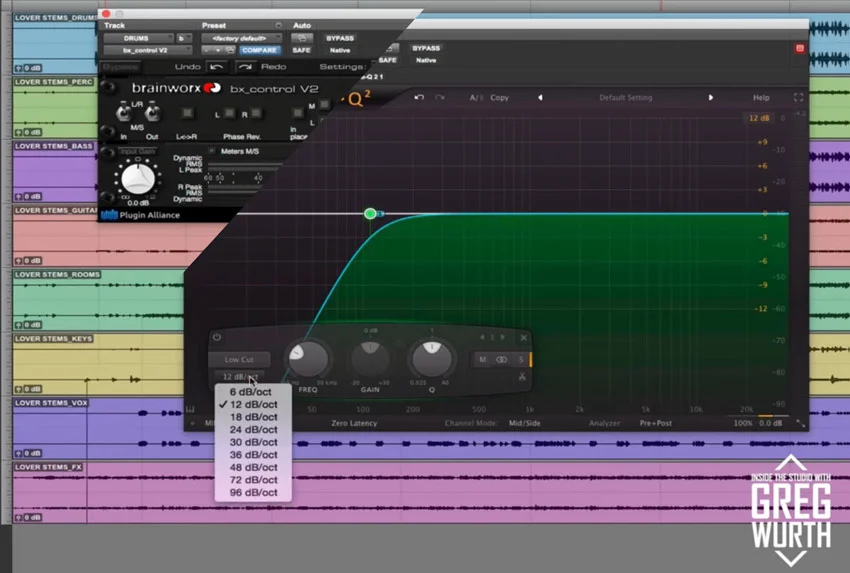Select 96 dB/oct from slope menu

click(x=253, y=492)
